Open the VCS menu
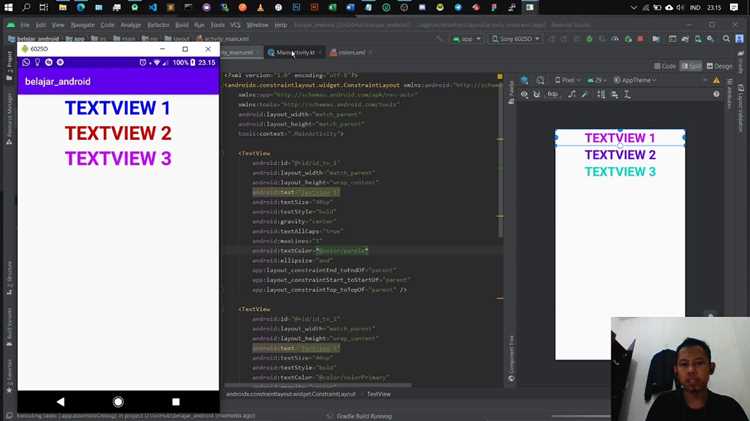750x421 pixels. click(235, 25)
